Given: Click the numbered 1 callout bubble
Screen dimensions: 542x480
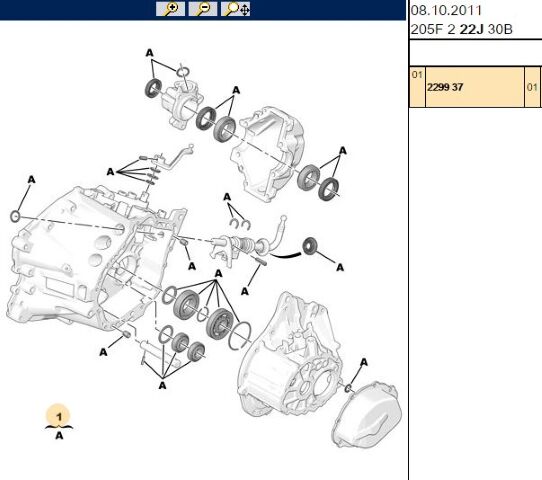Looking at the screenshot, I should pos(58,416).
